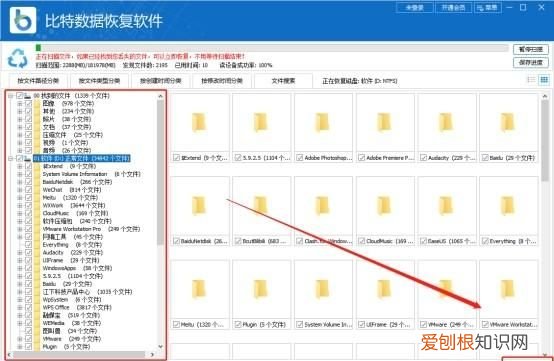Click folder icon beside WPS Office in tree
This screenshot has width=554, height=361.
pos(37,307)
